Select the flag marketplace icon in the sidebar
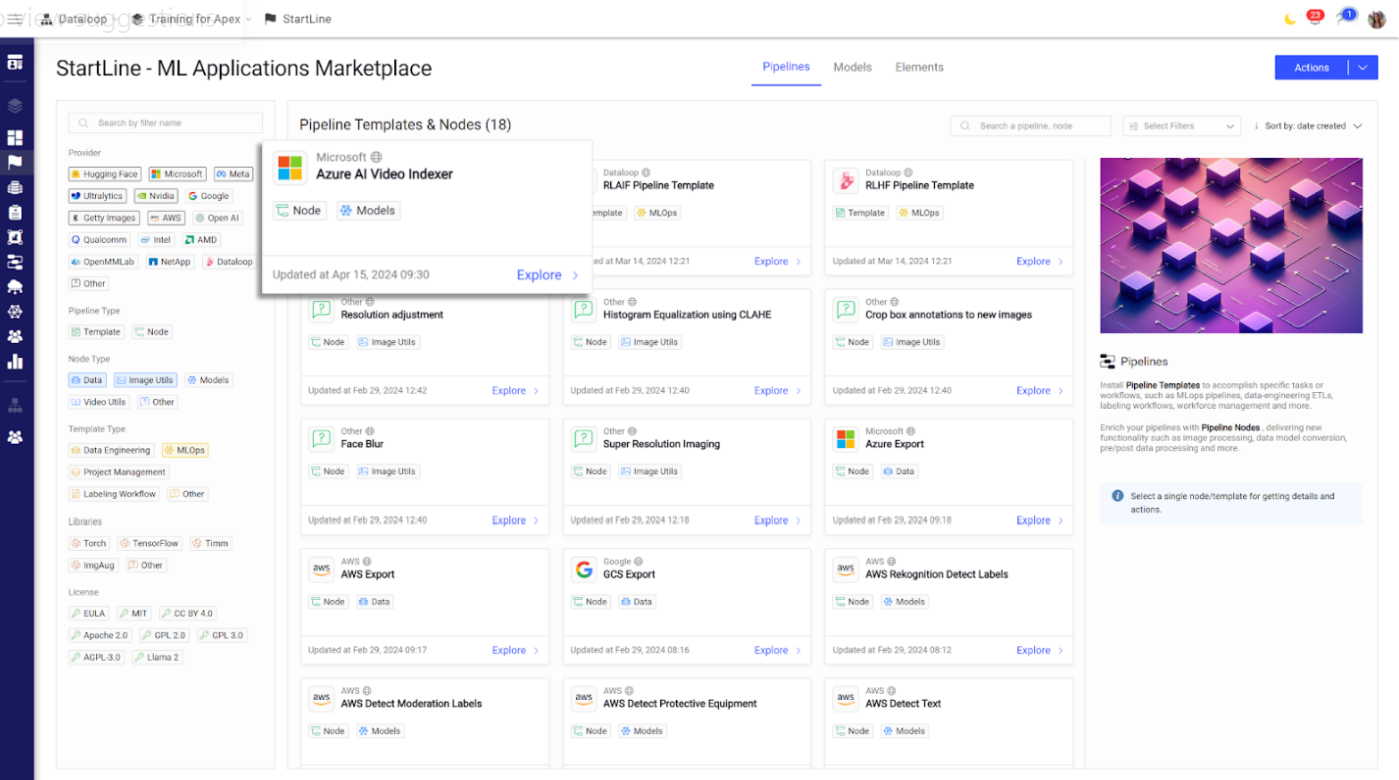Image resolution: width=1399 pixels, height=780 pixels. [x=15, y=162]
